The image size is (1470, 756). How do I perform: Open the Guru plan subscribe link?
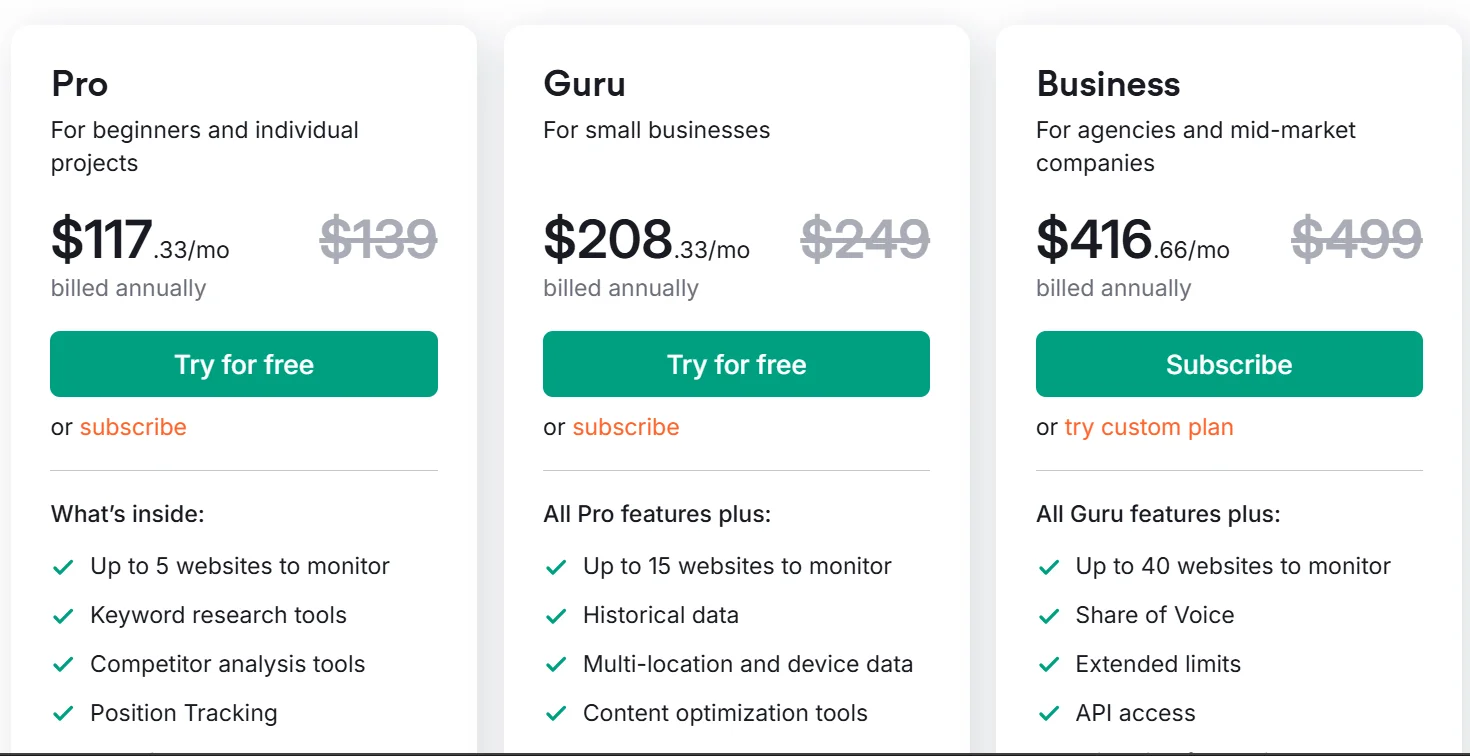[x=626, y=427]
